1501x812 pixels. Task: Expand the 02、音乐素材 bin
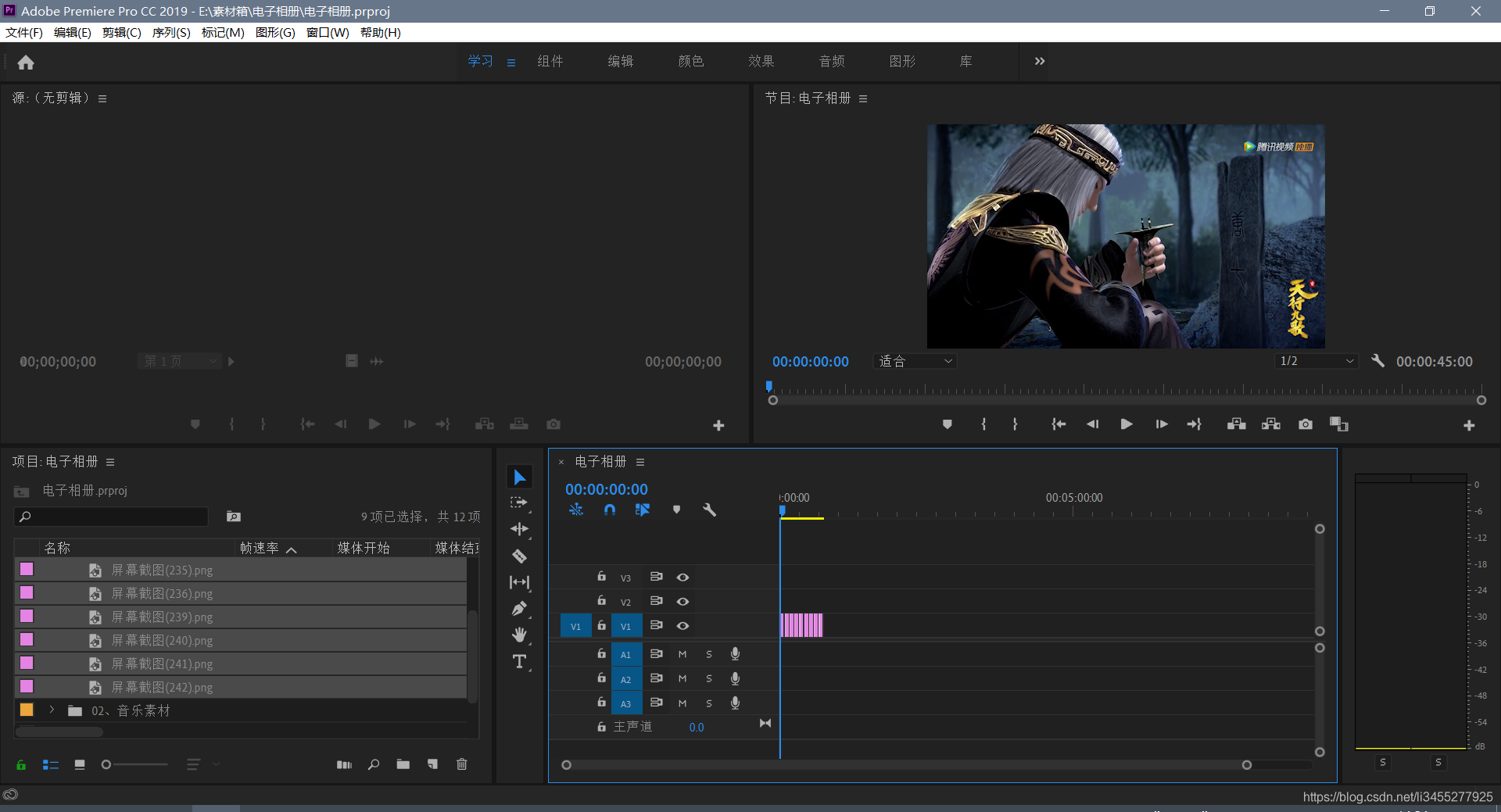pos(52,710)
